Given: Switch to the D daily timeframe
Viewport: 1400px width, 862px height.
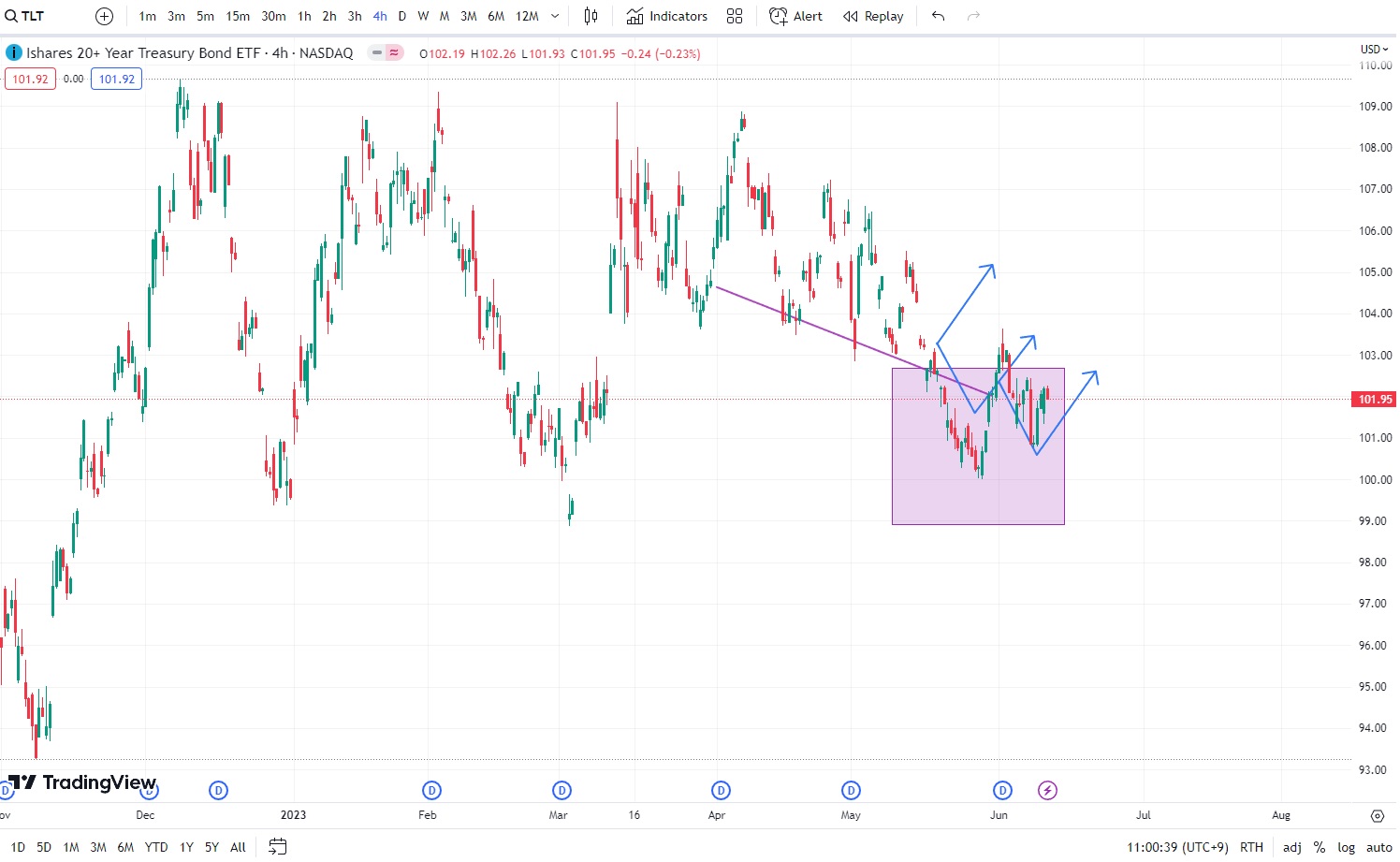Looking at the screenshot, I should pyautogui.click(x=402, y=16).
